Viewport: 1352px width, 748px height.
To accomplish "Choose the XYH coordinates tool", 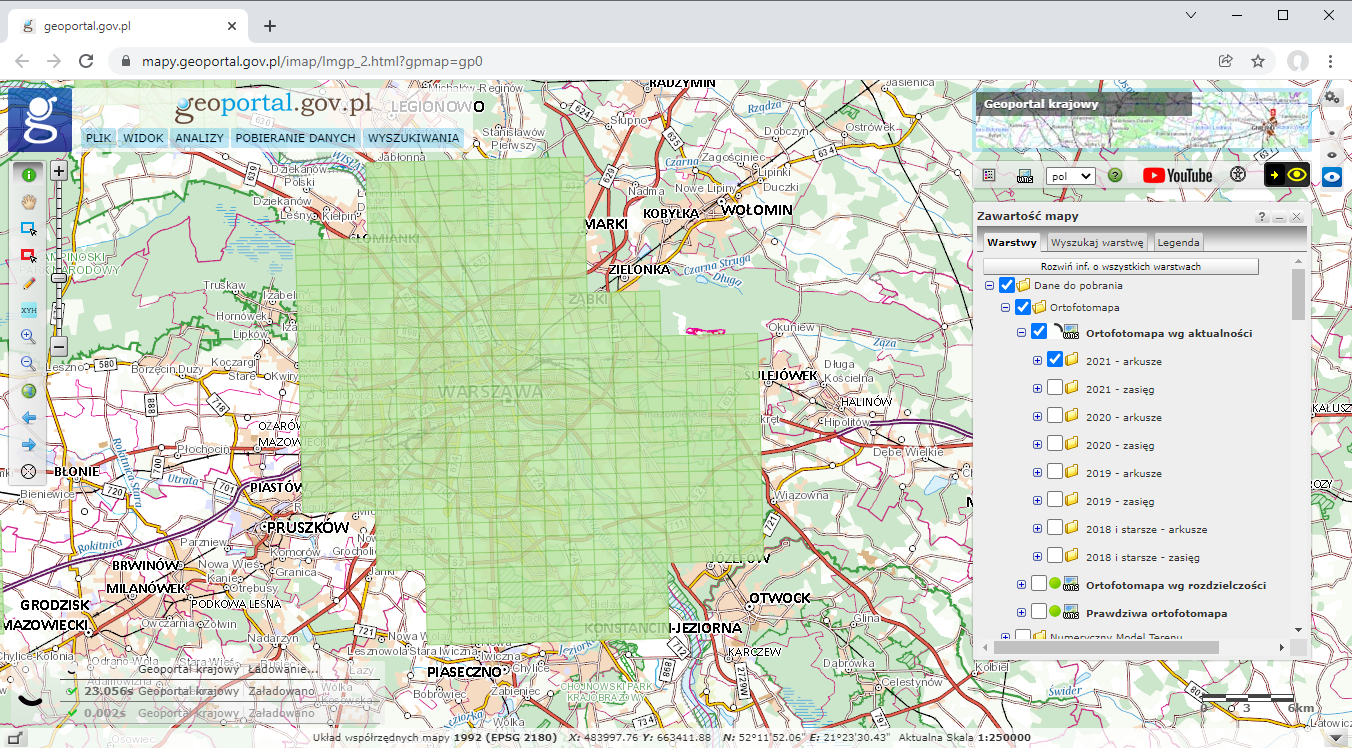I will [x=29, y=310].
